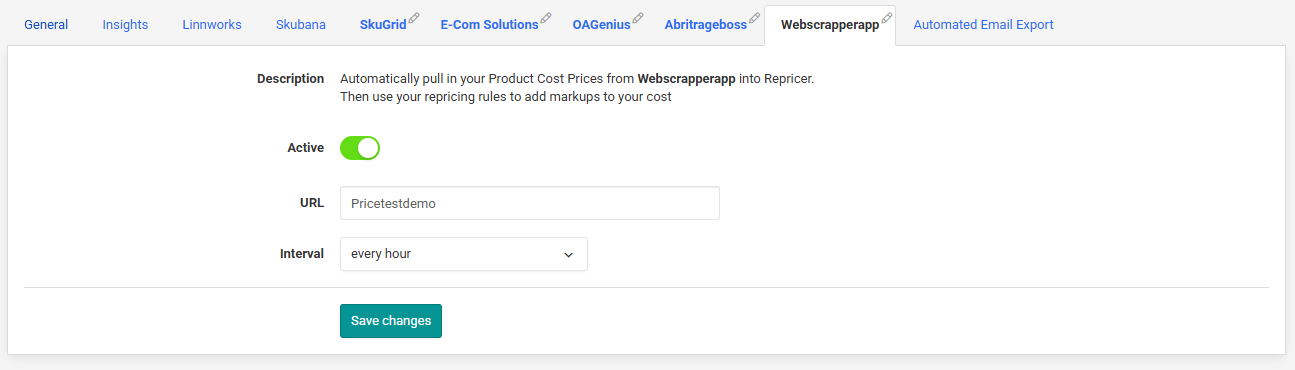This screenshot has width=1295, height=370.
Task: Open the OAGenius tab
Action: click(x=601, y=25)
